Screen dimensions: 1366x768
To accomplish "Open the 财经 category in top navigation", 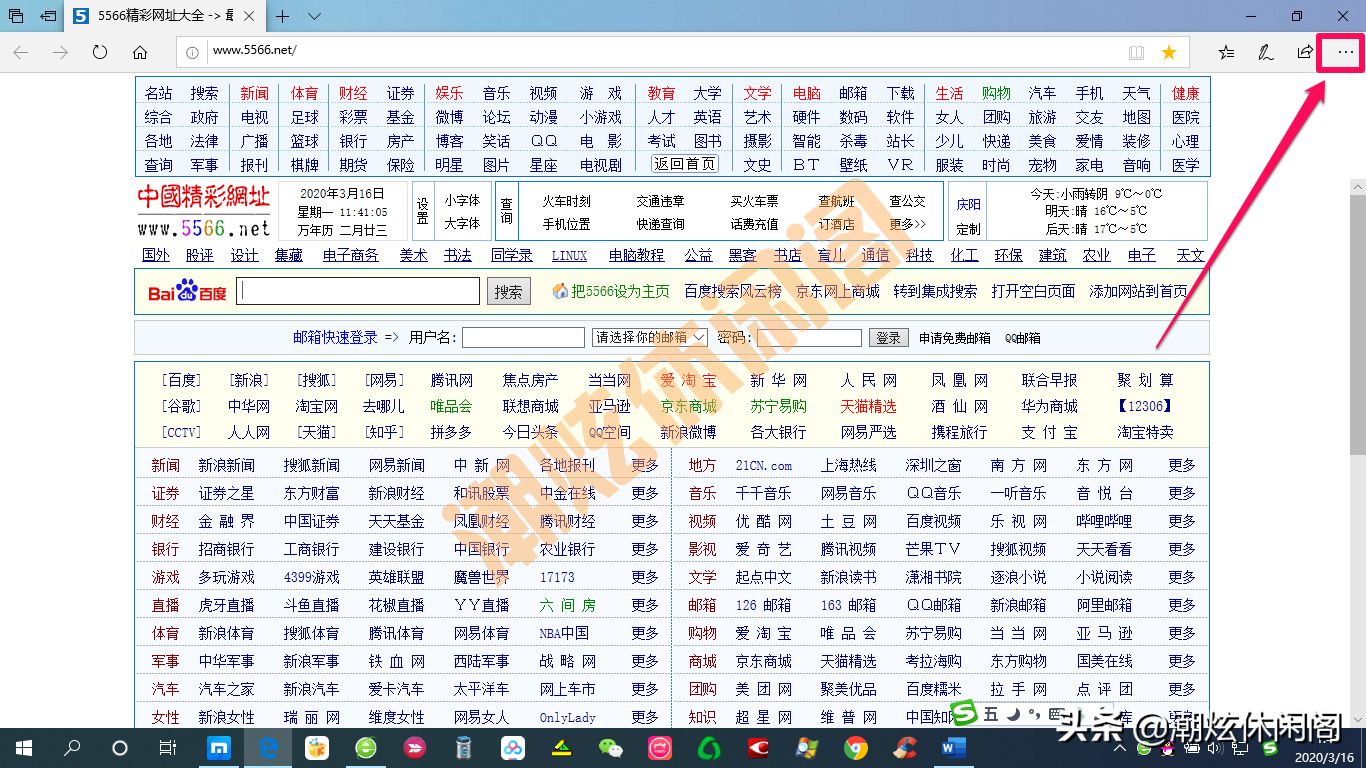I will click(x=353, y=93).
